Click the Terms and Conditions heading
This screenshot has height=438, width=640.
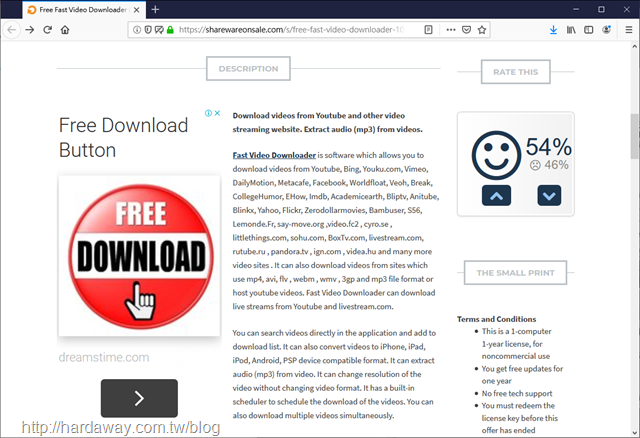coord(496,319)
